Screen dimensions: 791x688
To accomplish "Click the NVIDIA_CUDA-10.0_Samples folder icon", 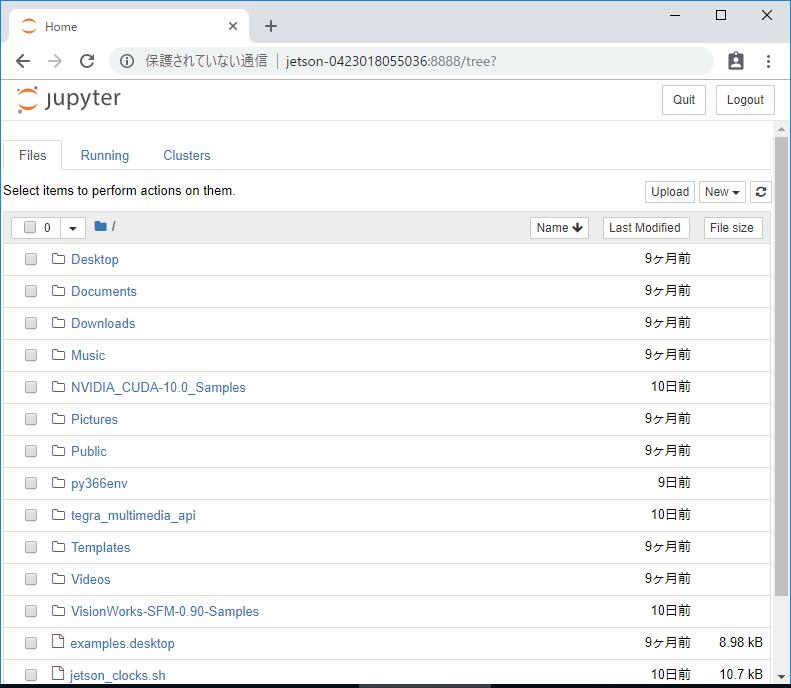I will (x=59, y=387).
